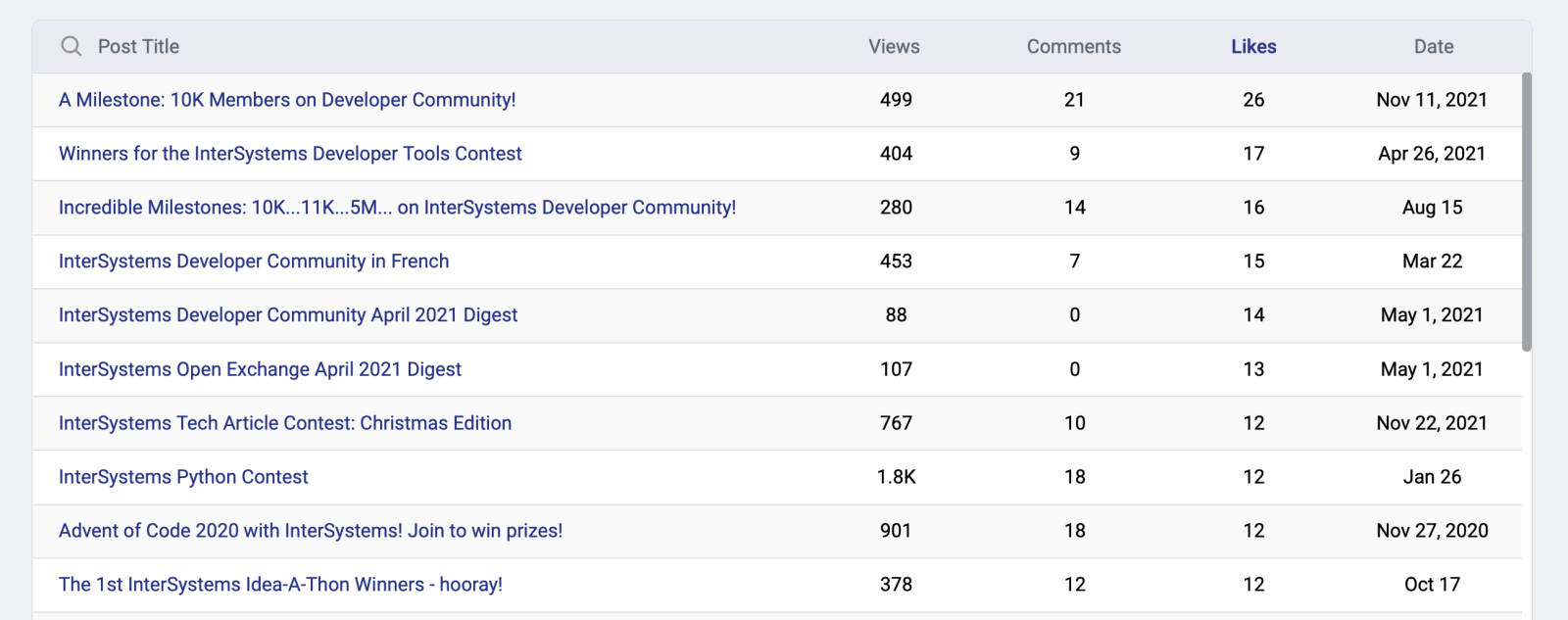1568x620 pixels.
Task: Select date Jan 26
Action: (1432, 477)
